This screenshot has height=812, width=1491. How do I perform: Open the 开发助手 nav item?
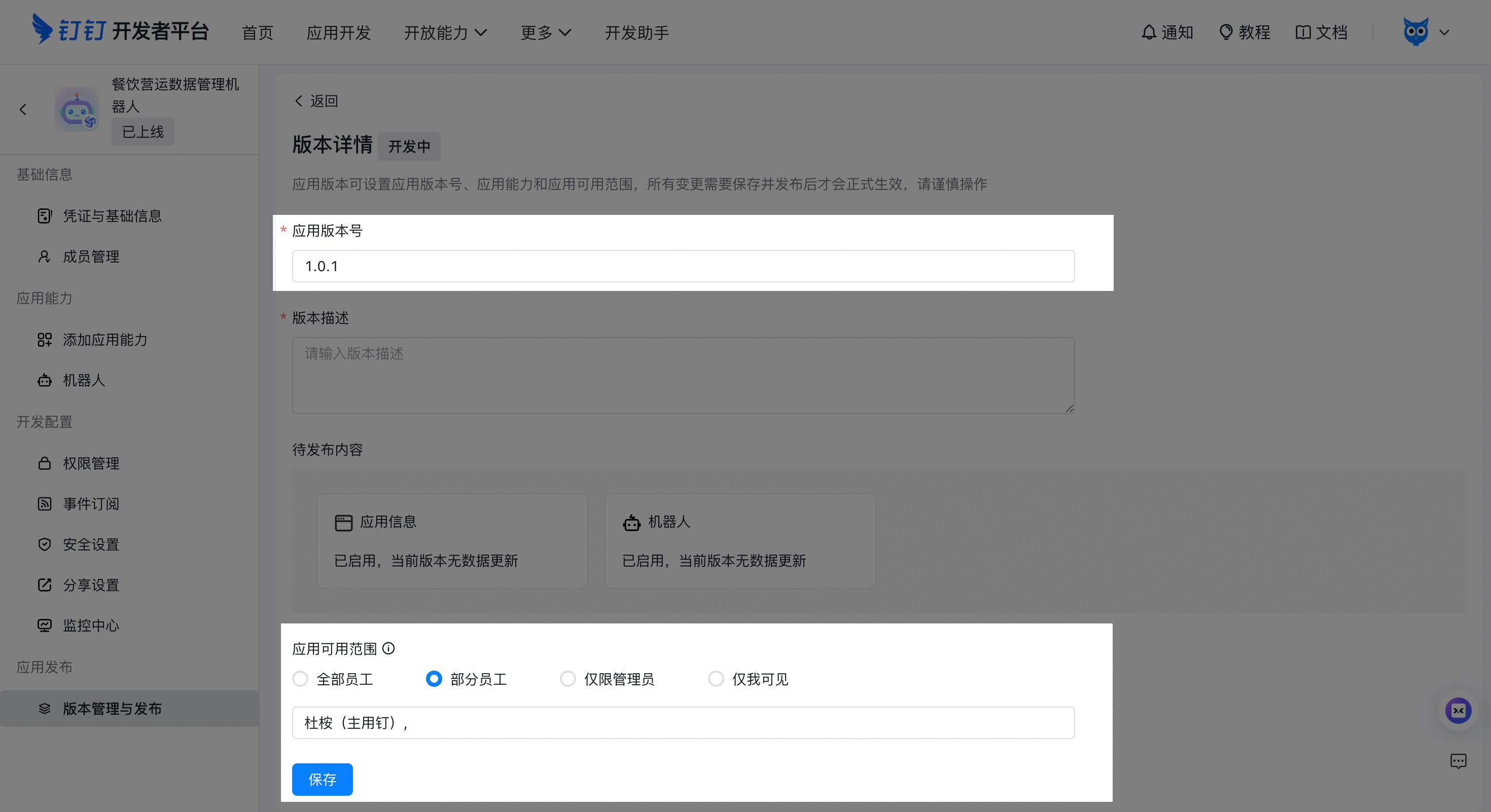(636, 32)
